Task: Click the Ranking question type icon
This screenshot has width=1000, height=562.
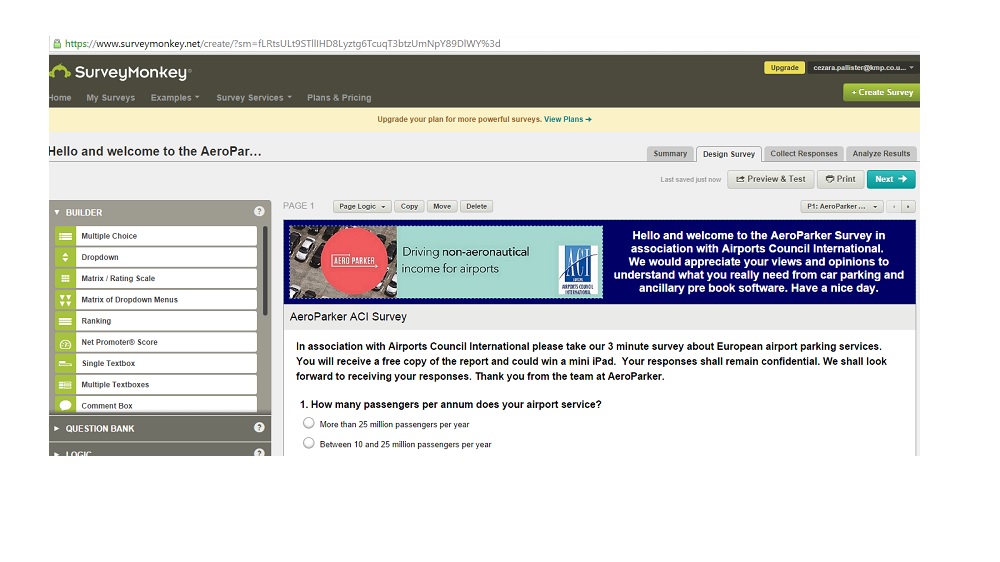Action: point(65,321)
